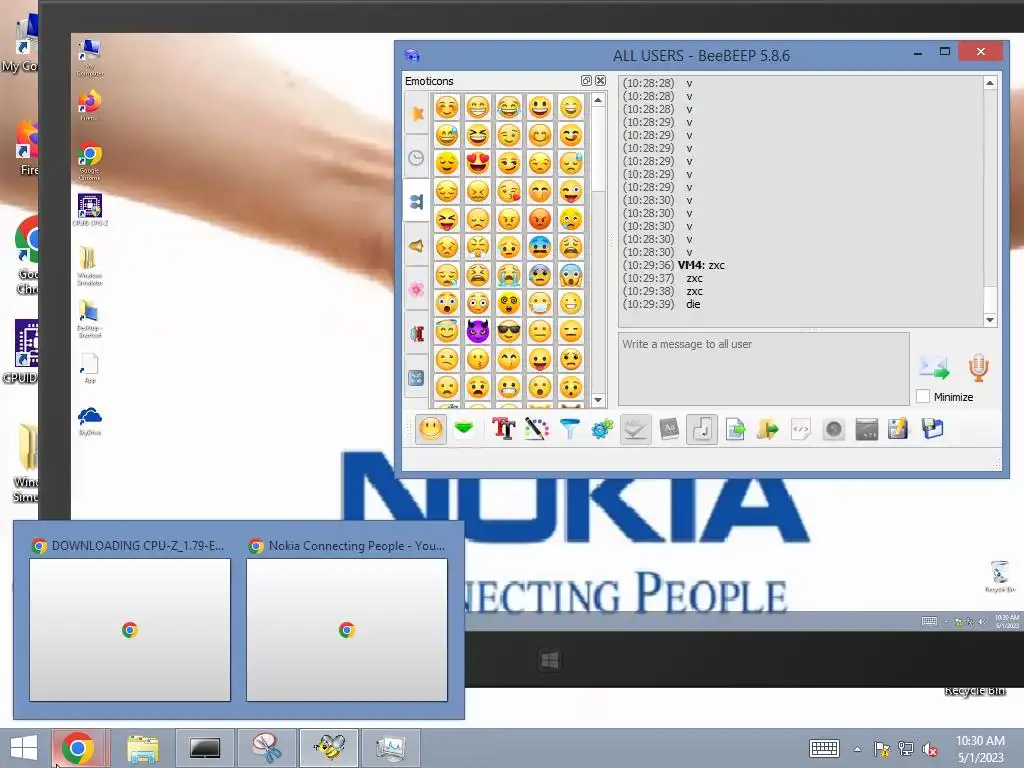This screenshot has height=768, width=1024.
Task: Click the black screen window taskbar icon
Action: 205,748
